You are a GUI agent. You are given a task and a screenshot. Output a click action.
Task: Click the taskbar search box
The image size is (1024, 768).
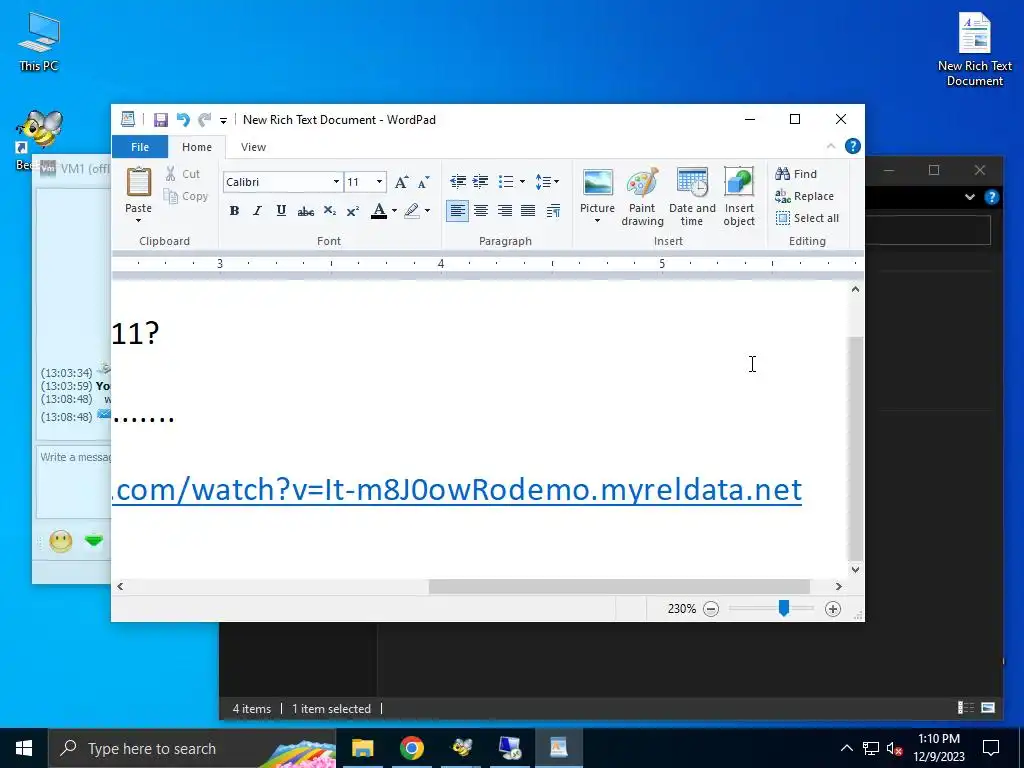coord(191,748)
